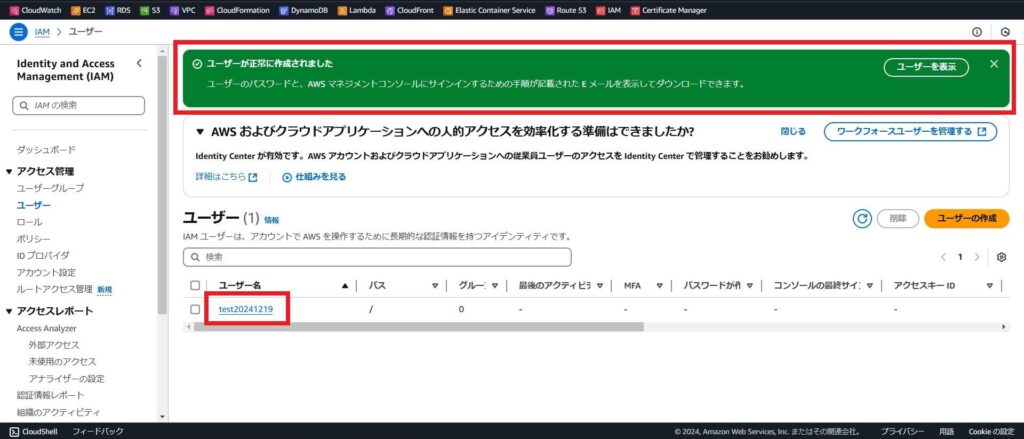Image resolution: width=1024 pixels, height=439 pixels.
Task: Open the S3 service shortcut
Action: (x=150, y=10)
